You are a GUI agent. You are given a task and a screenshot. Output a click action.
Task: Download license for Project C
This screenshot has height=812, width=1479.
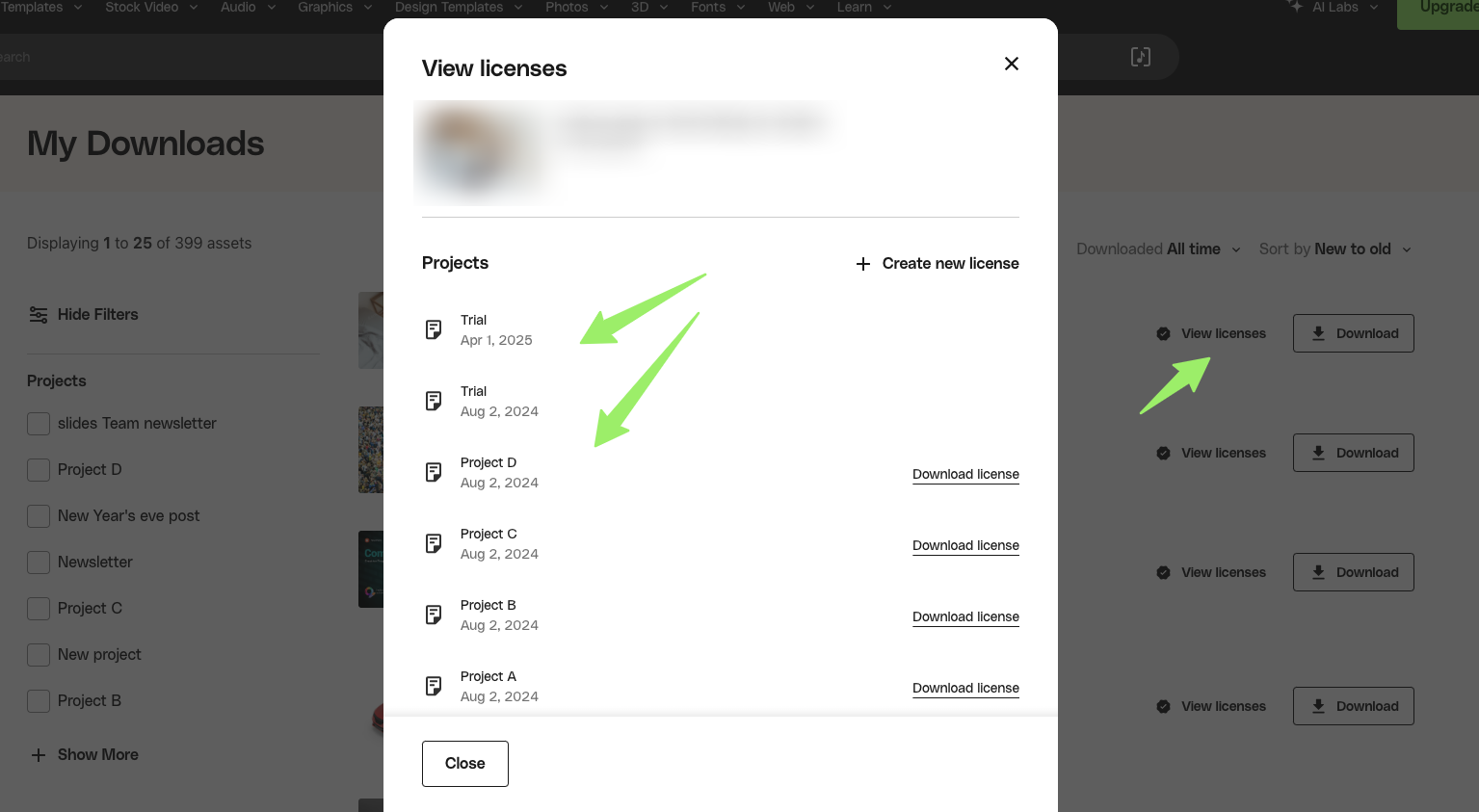tap(965, 545)
